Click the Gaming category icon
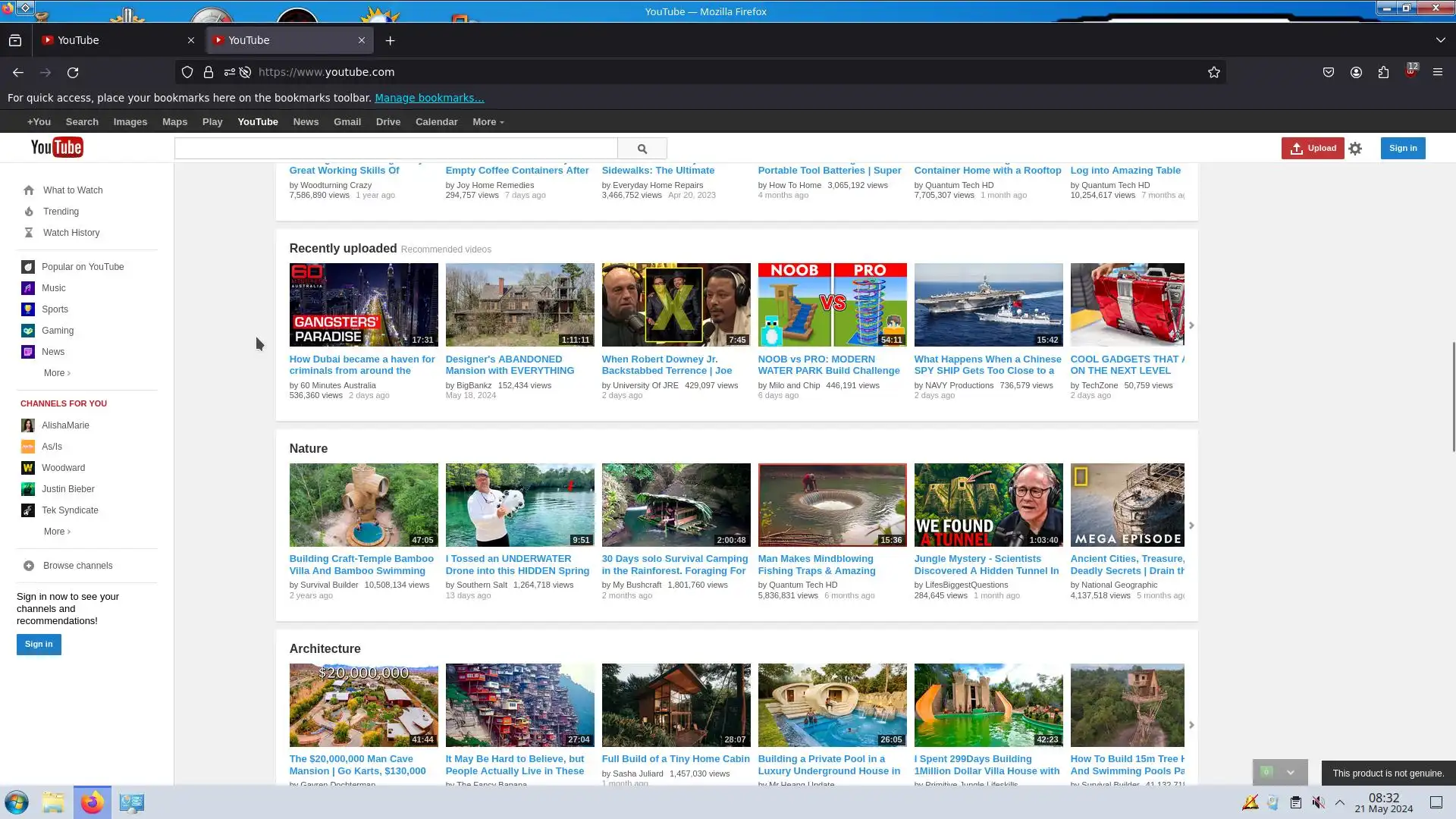The height and width of the screenshot is (819, 1456). click(28, 331)
